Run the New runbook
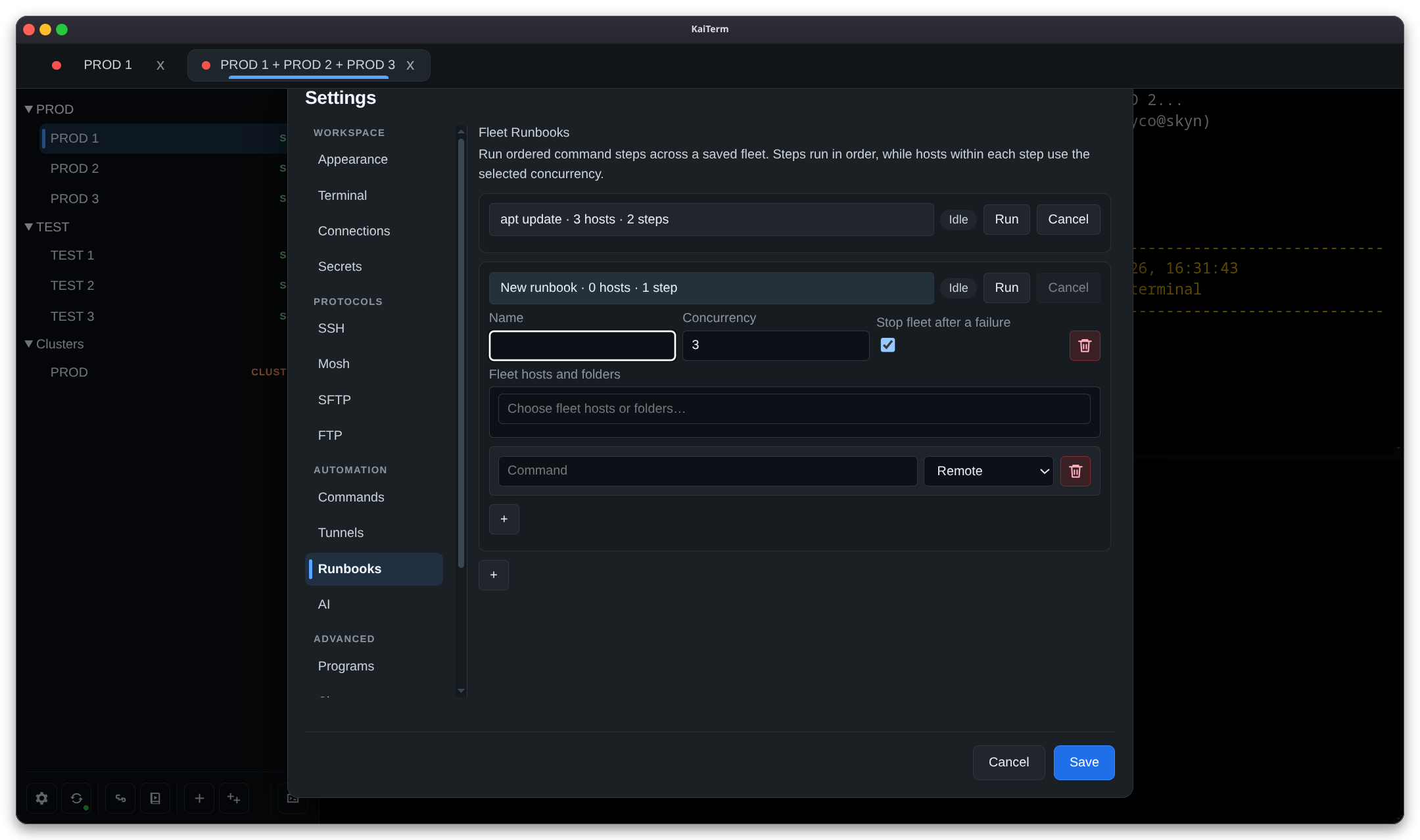 pos(1006,288)
